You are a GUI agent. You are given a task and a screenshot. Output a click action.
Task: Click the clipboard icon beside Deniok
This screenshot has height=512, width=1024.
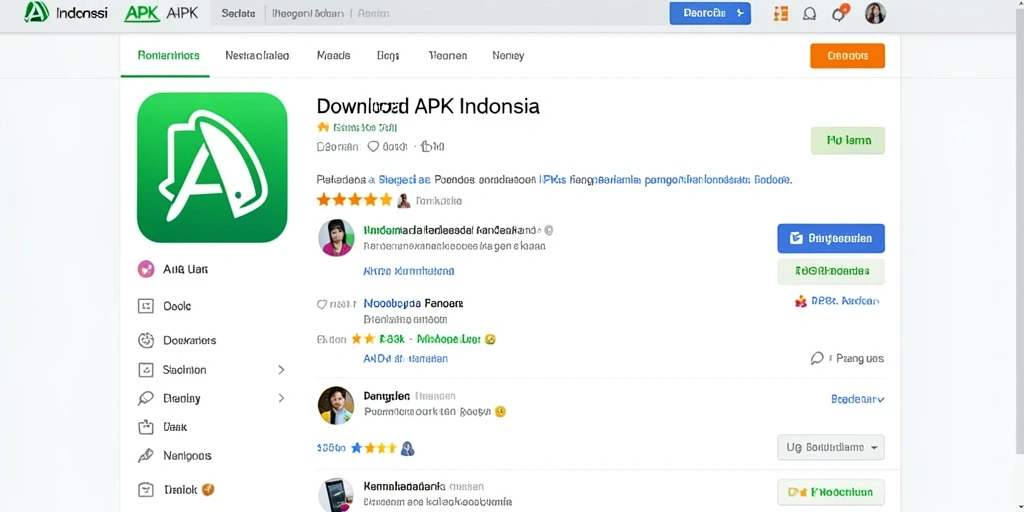(x=146, y=489)
